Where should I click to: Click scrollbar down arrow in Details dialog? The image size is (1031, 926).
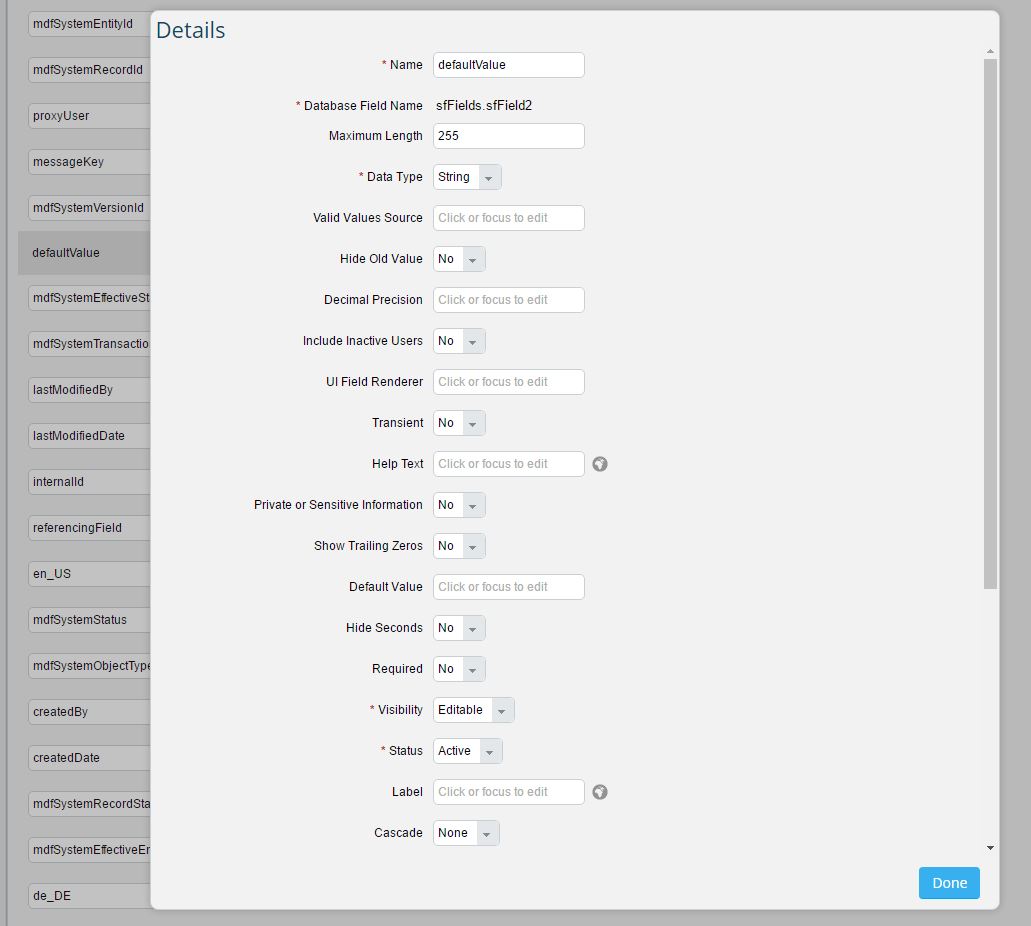990,848
